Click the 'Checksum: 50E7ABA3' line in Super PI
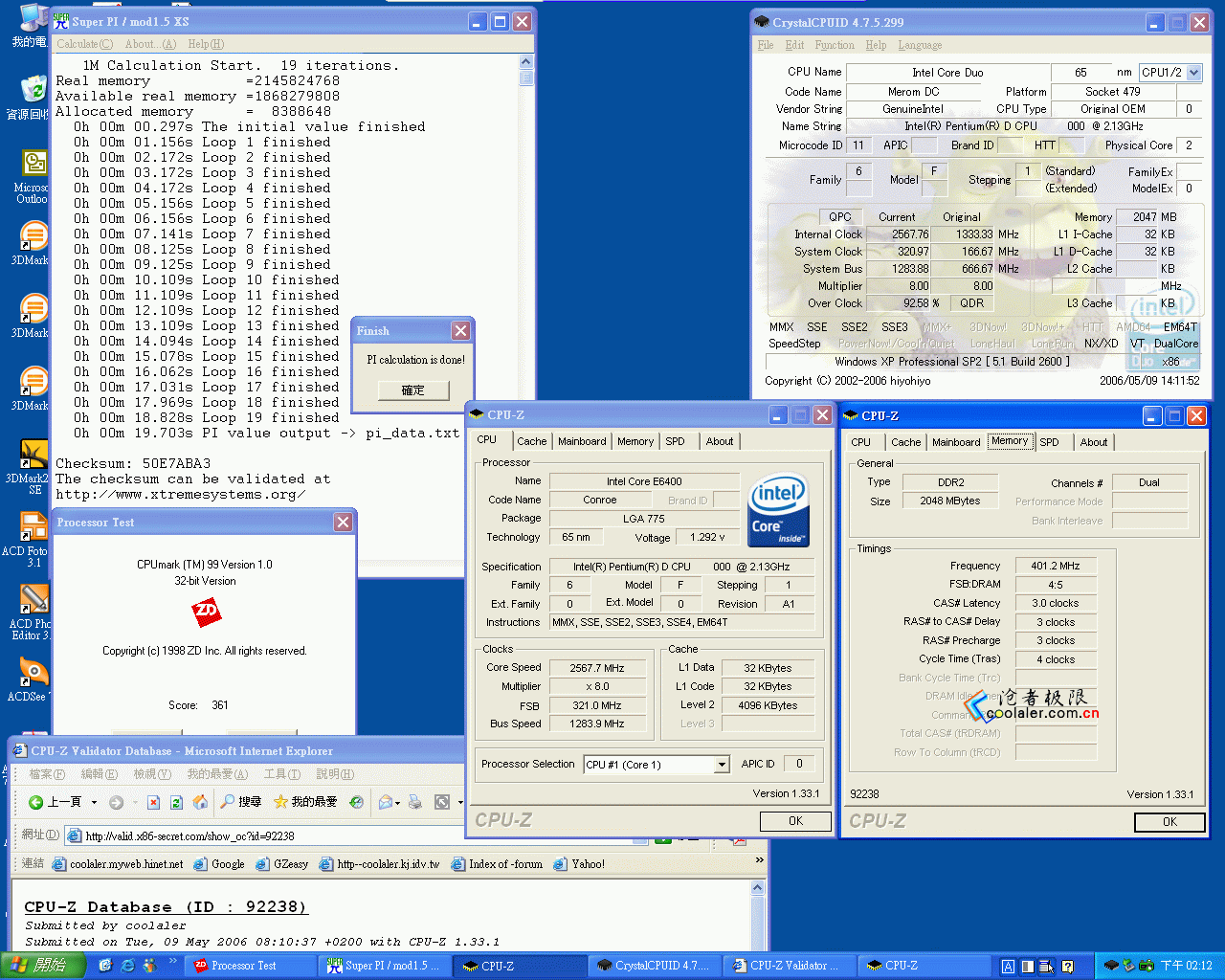This screenshot has width=1225, height=980. point(133,464)
